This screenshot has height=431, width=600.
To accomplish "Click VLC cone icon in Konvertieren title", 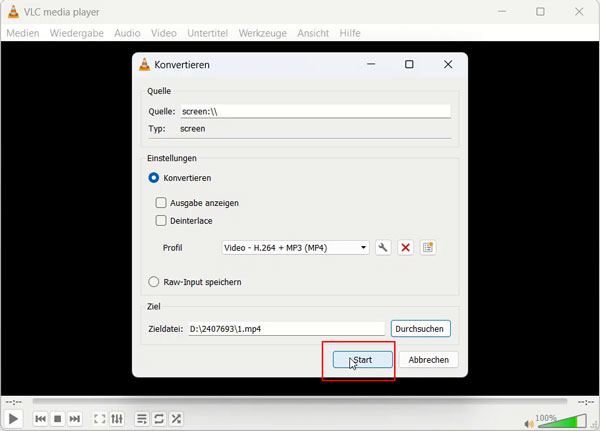I will point(144,65).
